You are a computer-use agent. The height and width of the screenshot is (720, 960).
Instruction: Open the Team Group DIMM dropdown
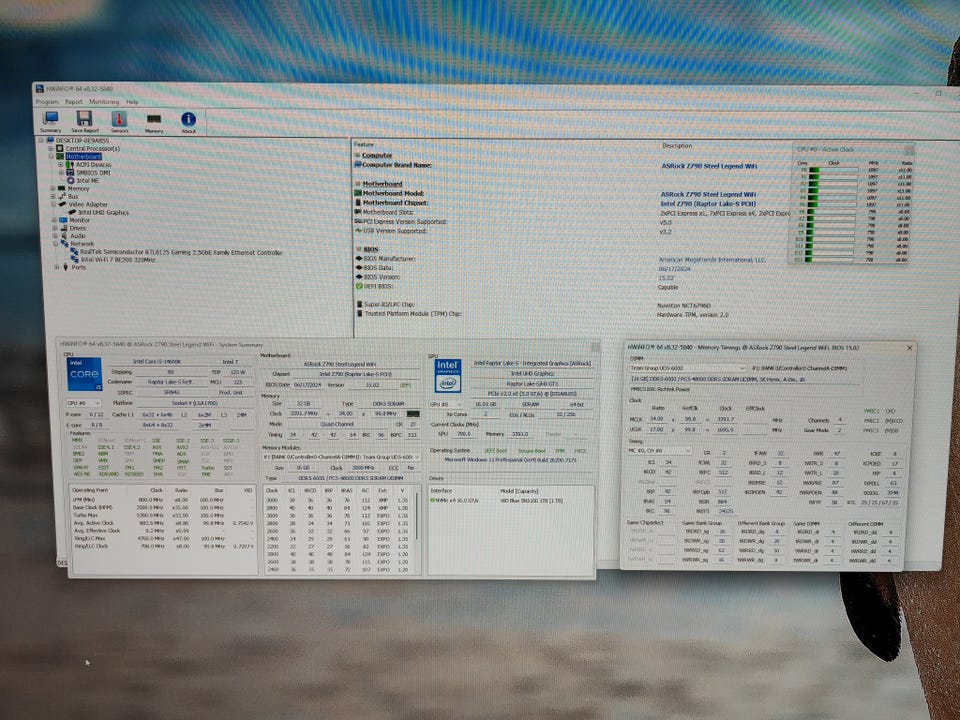(x=688, y=368)
